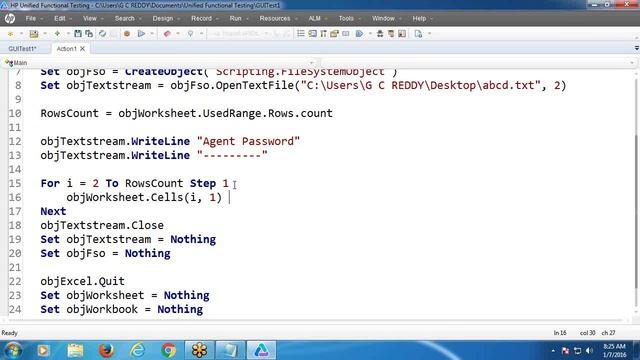Click the list lines toolbar icon
This screenshot has height=360, width=640.
click(301, 34)
